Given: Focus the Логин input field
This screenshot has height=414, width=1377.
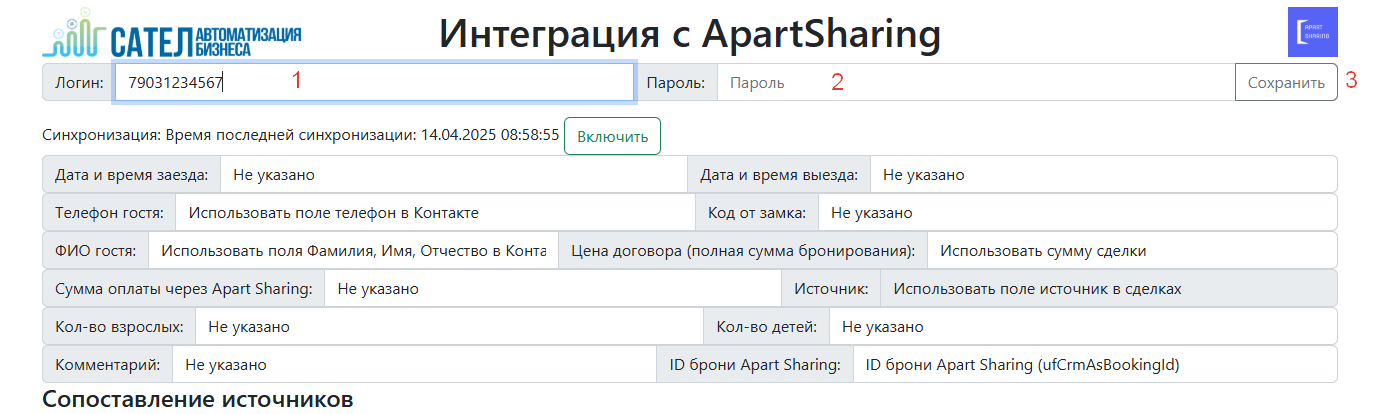Looking at the screenshot, I should pyautogui.click(x=374, y=82).
